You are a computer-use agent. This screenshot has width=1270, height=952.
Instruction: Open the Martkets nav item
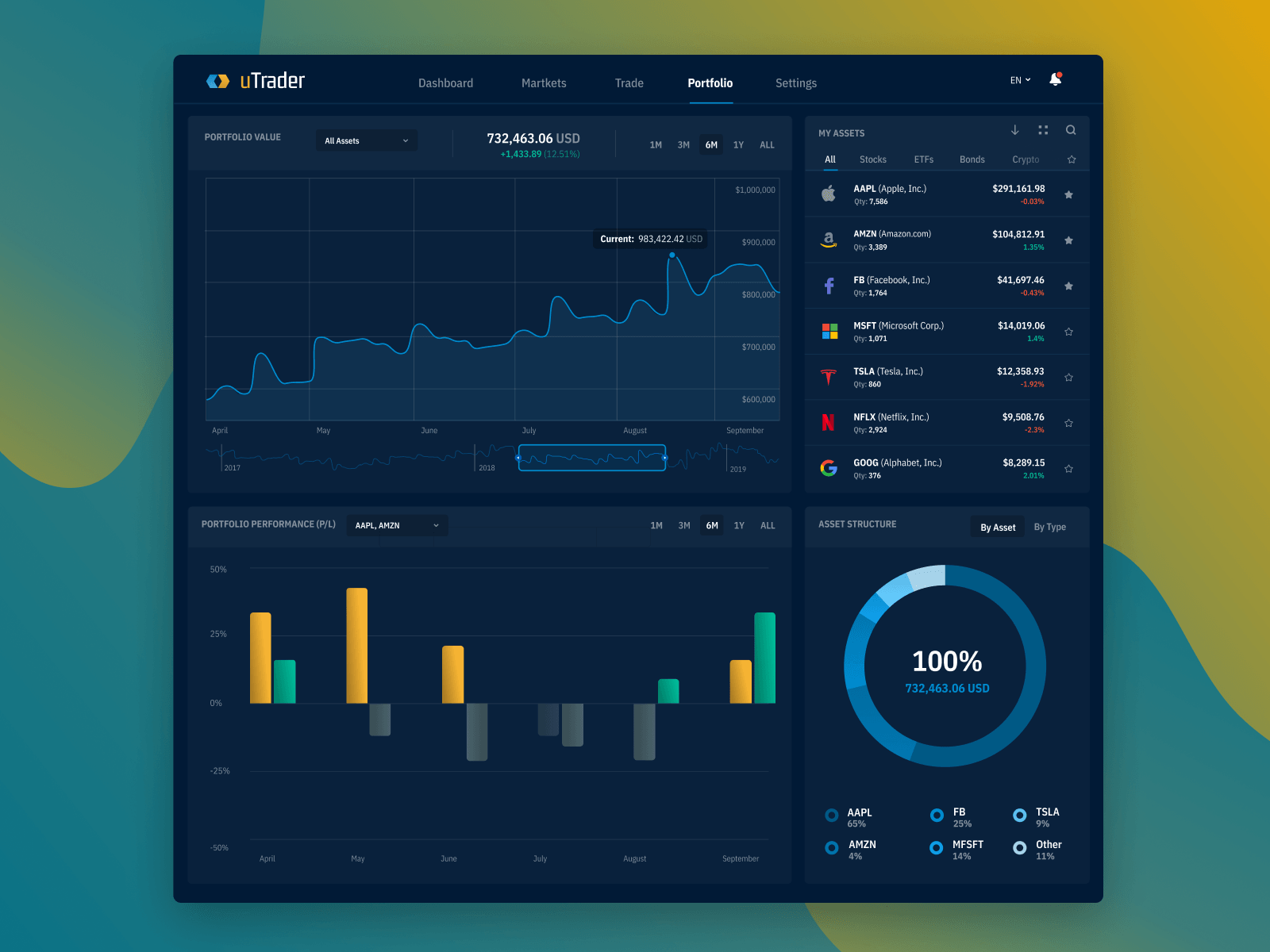(544, 83)
